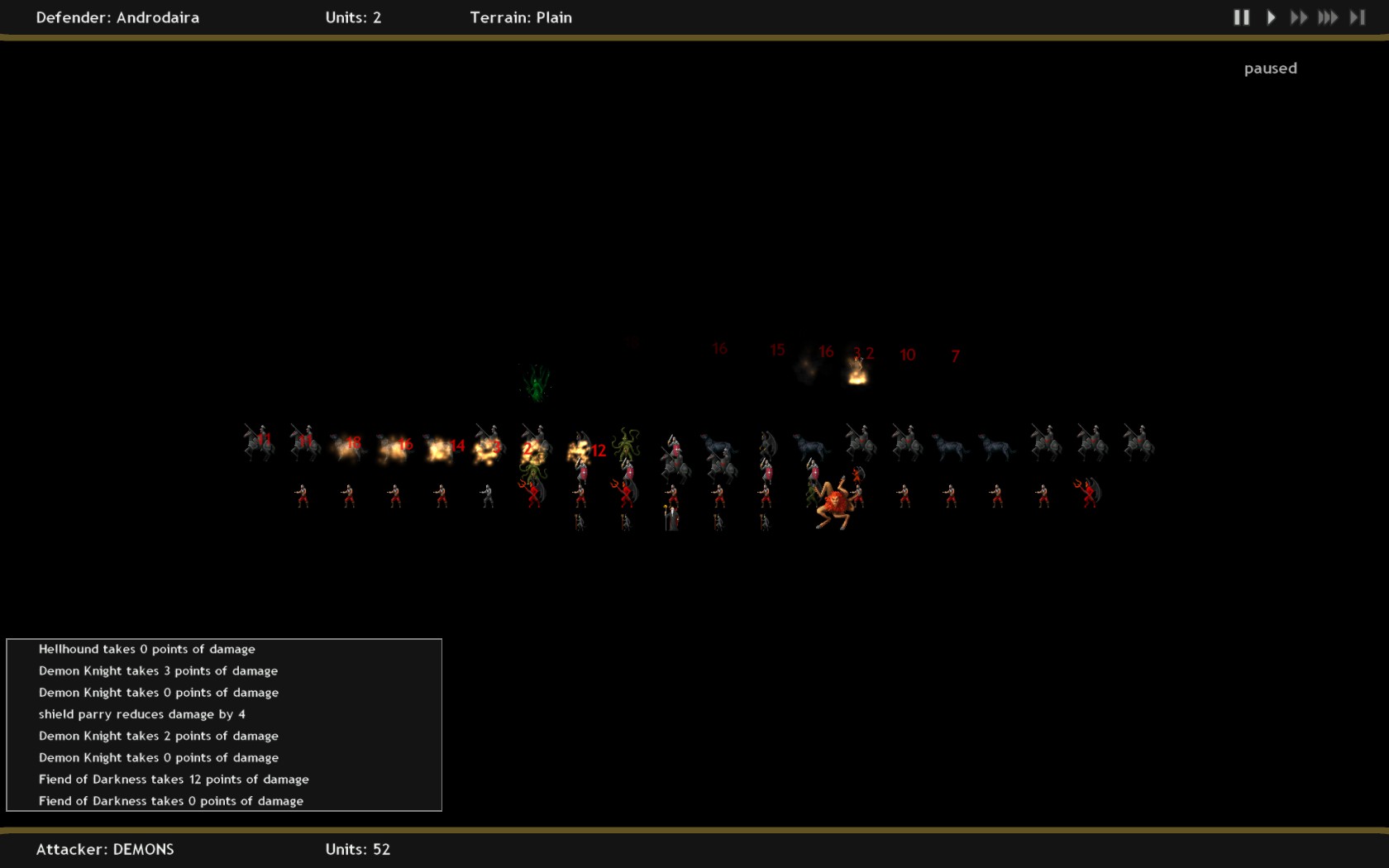This screenshot has width=1389, height=868.
Task: Select "Fiend of Darkness takes 12 points" entry
Action: (174, 780)
